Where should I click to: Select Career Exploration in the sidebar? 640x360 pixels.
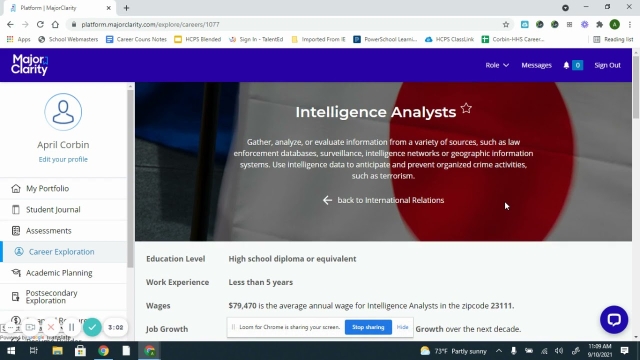tap(63, 252)
